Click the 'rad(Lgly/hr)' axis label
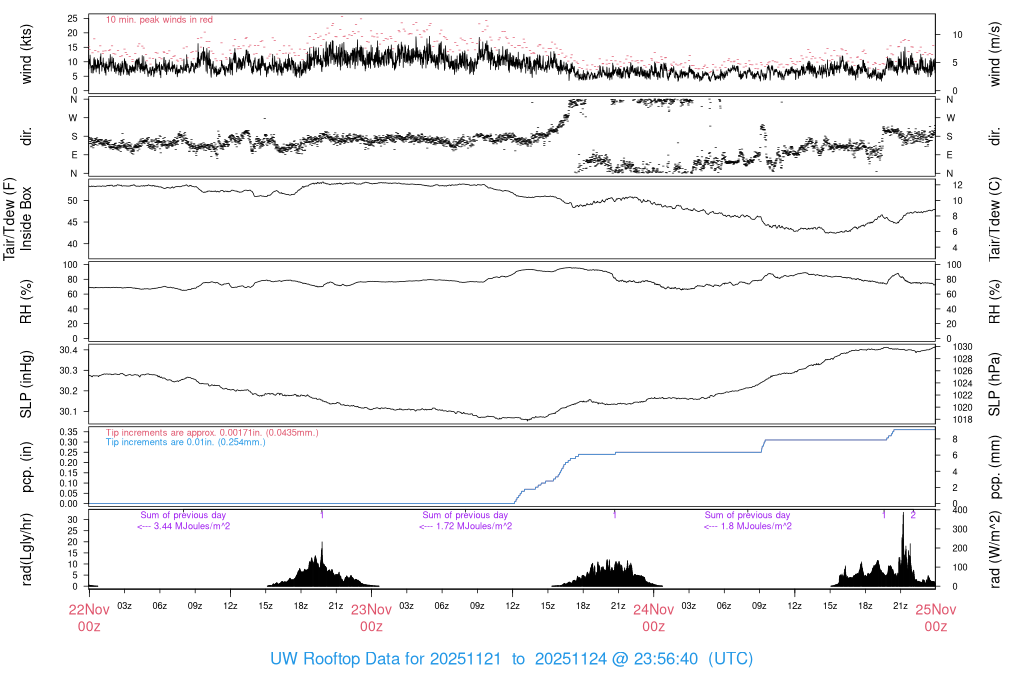The width and height of the screenshot is (1024, 700). [26, 549]
